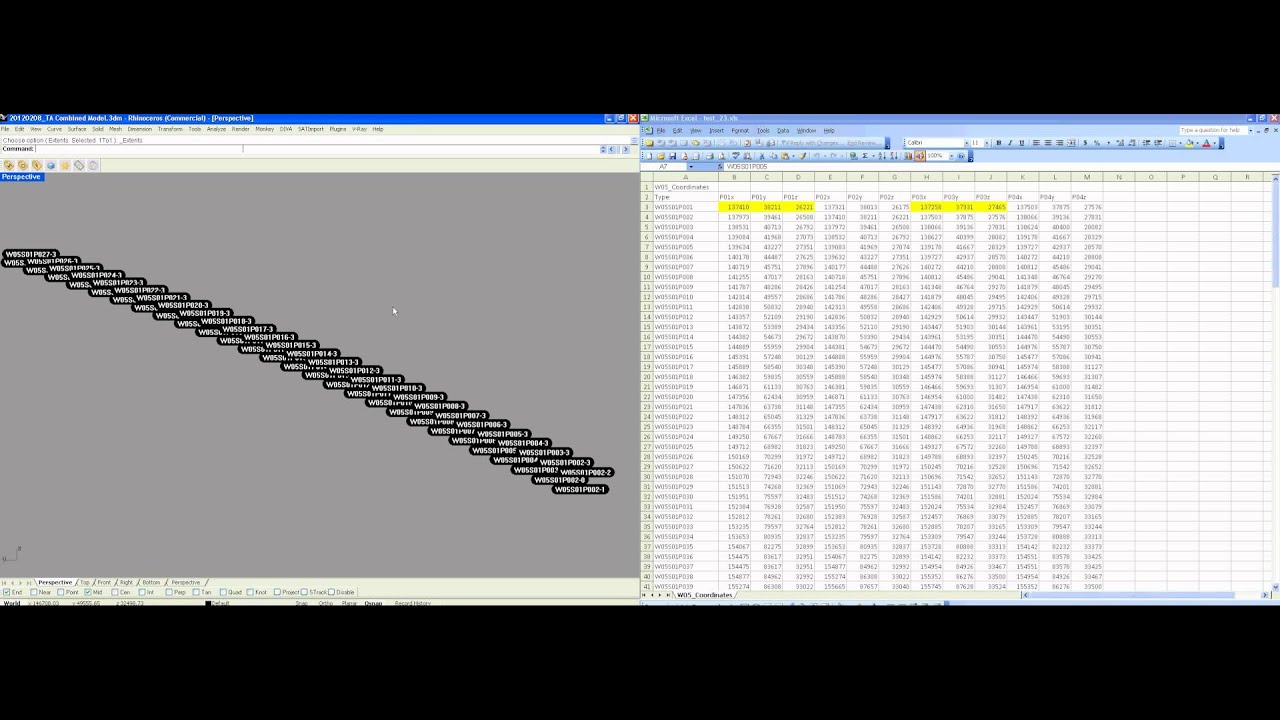Select the W05_Coordinates sheet tab

(x=705, y=595)
